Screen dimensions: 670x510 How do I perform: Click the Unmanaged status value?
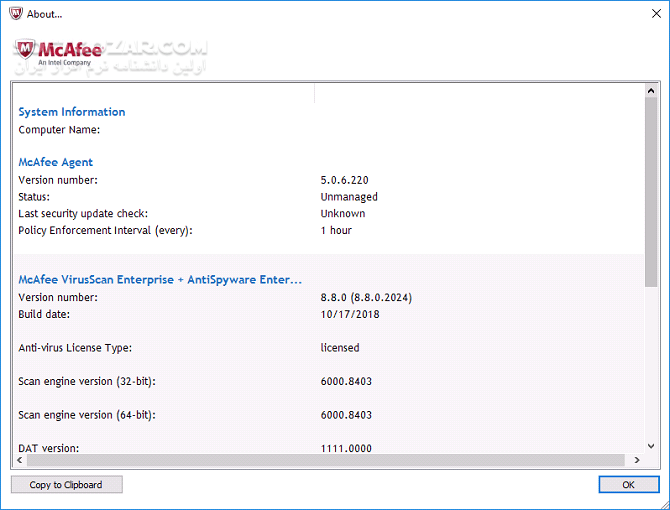349,197
